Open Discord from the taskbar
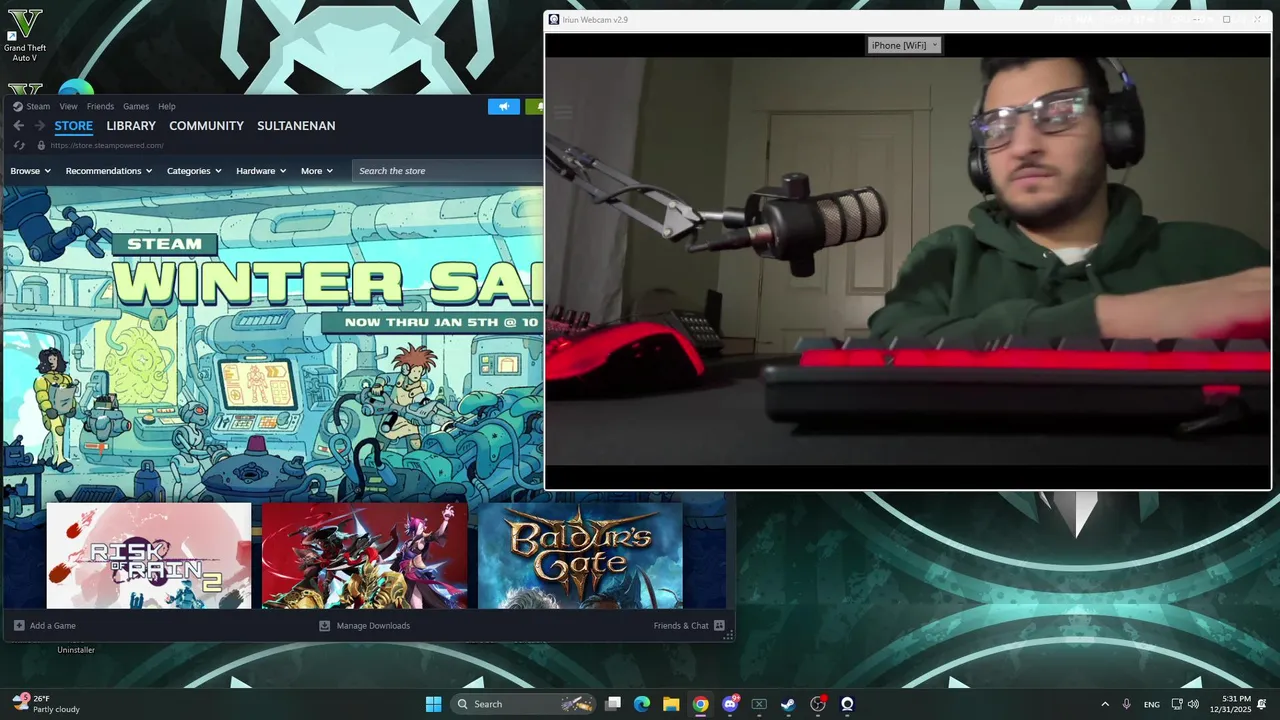The image size is (1280, 720). tap(730, 704)
